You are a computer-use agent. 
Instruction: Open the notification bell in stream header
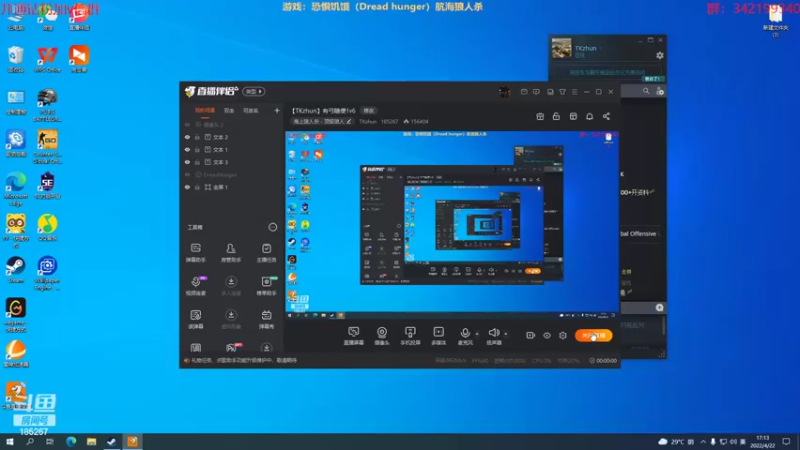click(589, 116)
